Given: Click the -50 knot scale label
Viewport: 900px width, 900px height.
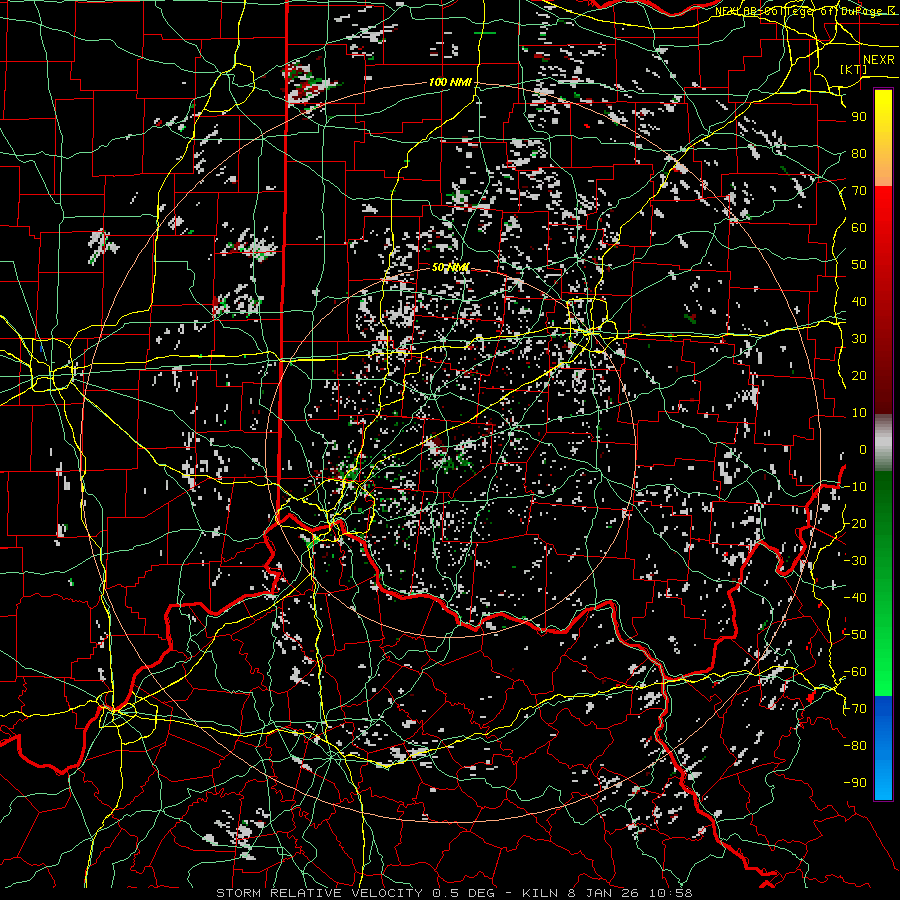Looking at the screenshot, I should coord(855,635).
